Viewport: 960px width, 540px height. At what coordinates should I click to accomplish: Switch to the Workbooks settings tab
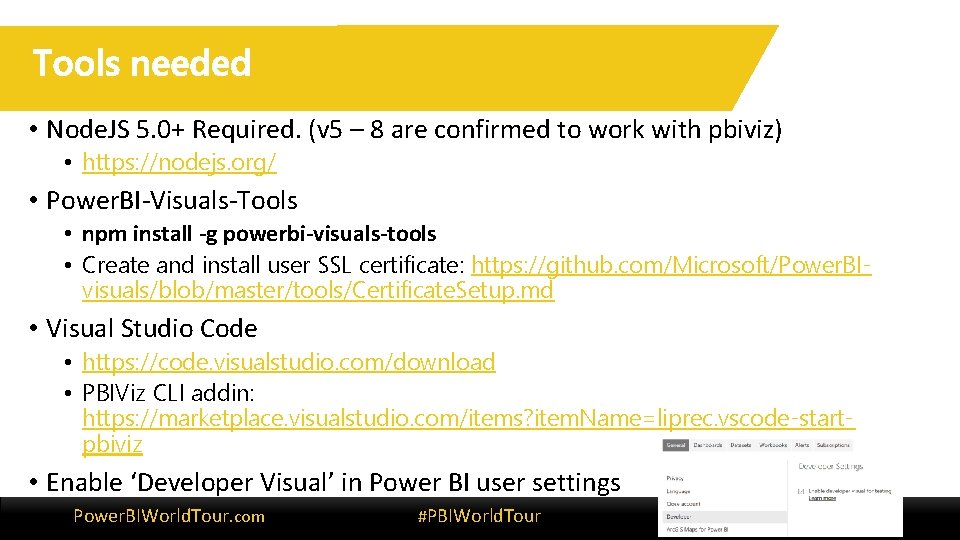(x=773, y=445)
